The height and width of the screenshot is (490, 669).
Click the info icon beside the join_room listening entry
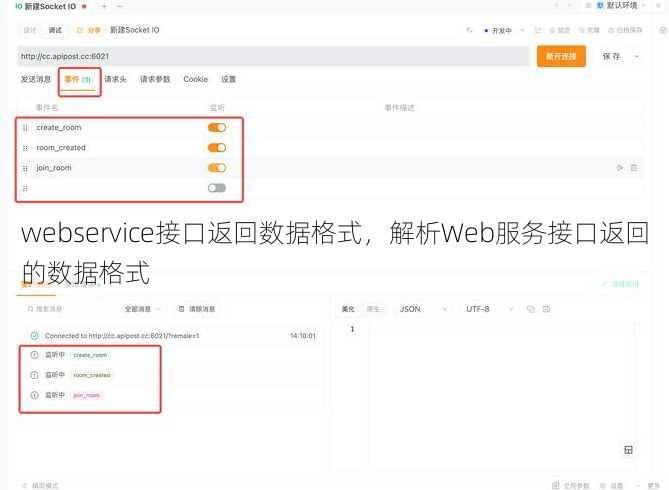point(35,395)
